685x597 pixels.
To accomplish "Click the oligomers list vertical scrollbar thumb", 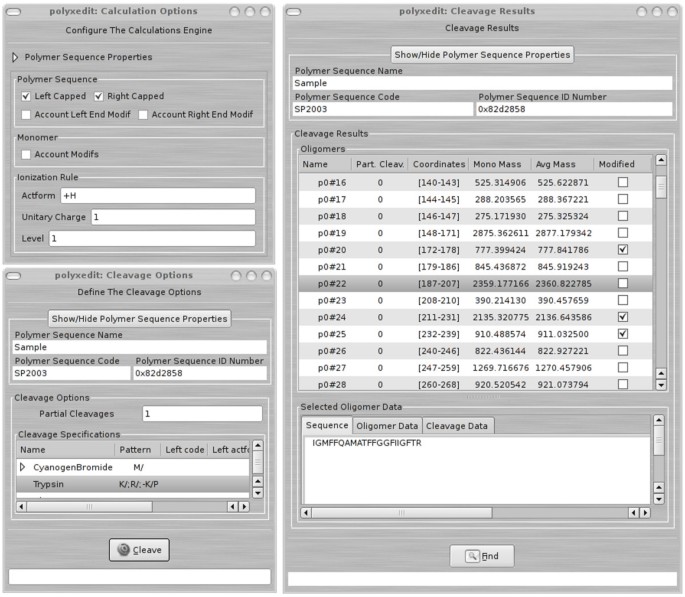I will [x=661, y=188].
